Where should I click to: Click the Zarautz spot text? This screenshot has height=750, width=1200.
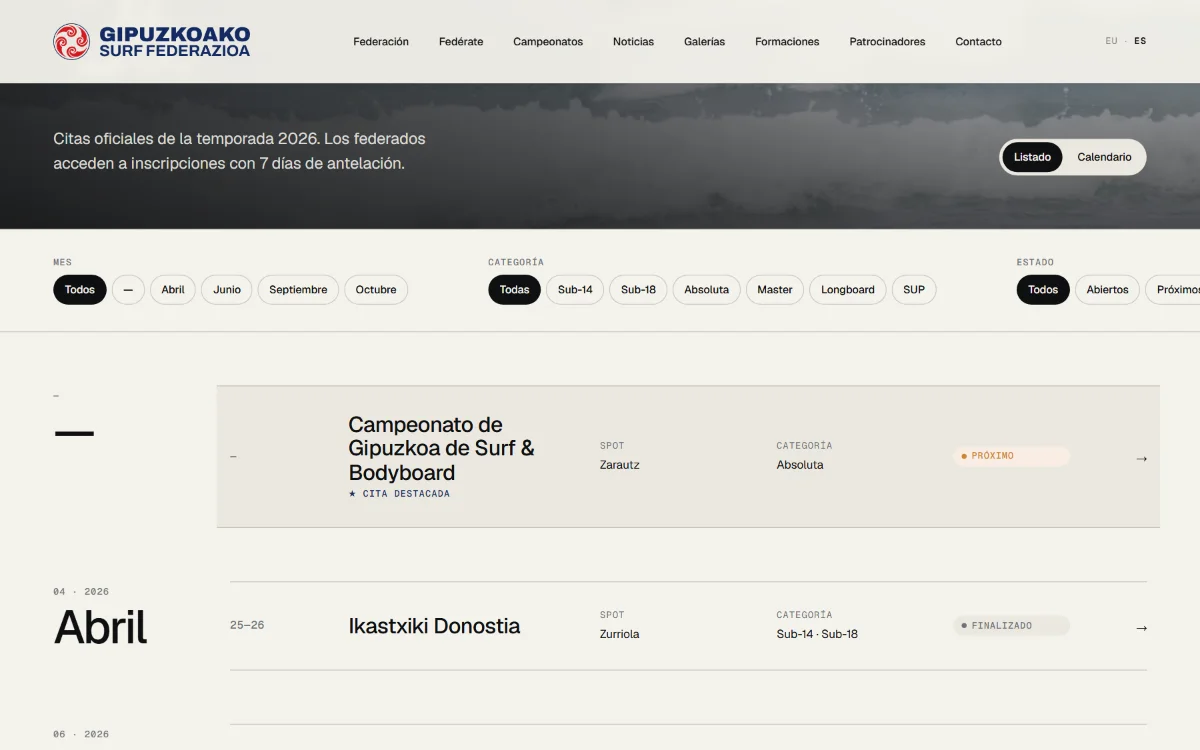pos(620,465)
